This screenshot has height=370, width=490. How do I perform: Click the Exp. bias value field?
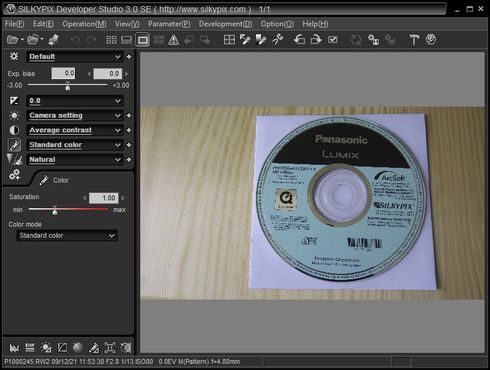[63, 73]
